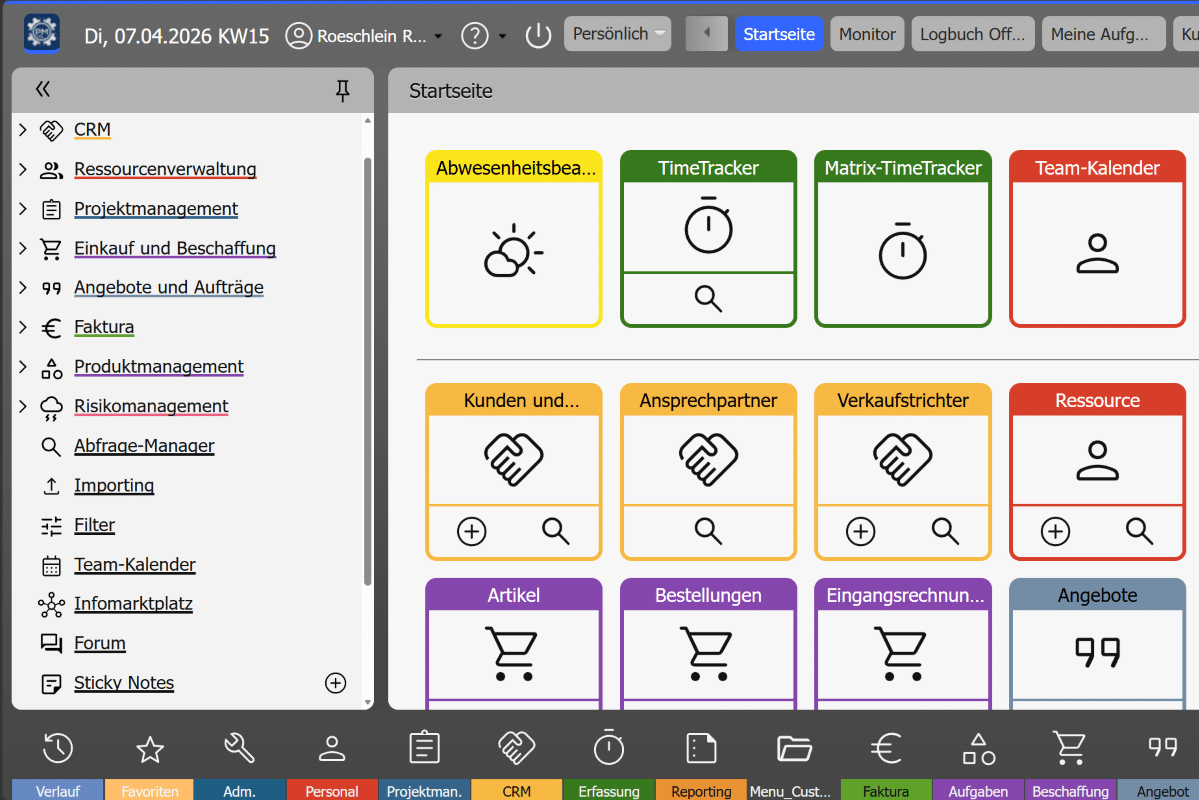Open the TimeTracker stopwatch icon

pyautogui.click(x=708, y=228)
